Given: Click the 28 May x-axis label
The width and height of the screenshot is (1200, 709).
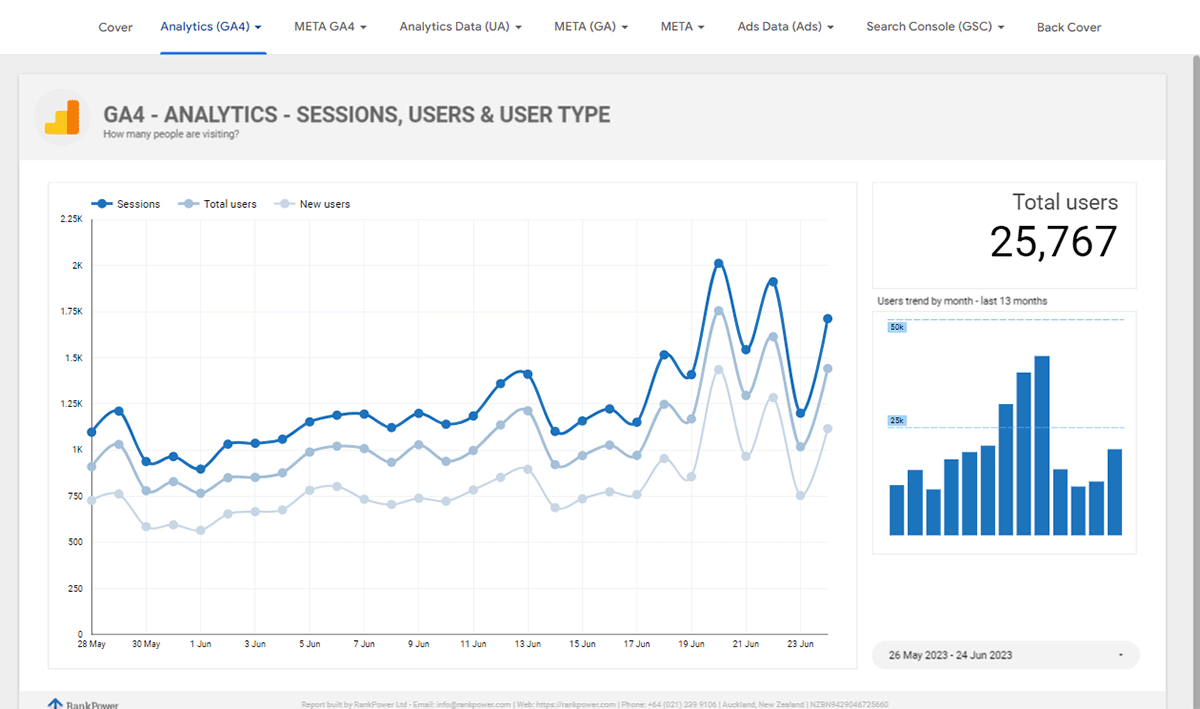Looking at the screenshot, I should click(x=93, y=644).
